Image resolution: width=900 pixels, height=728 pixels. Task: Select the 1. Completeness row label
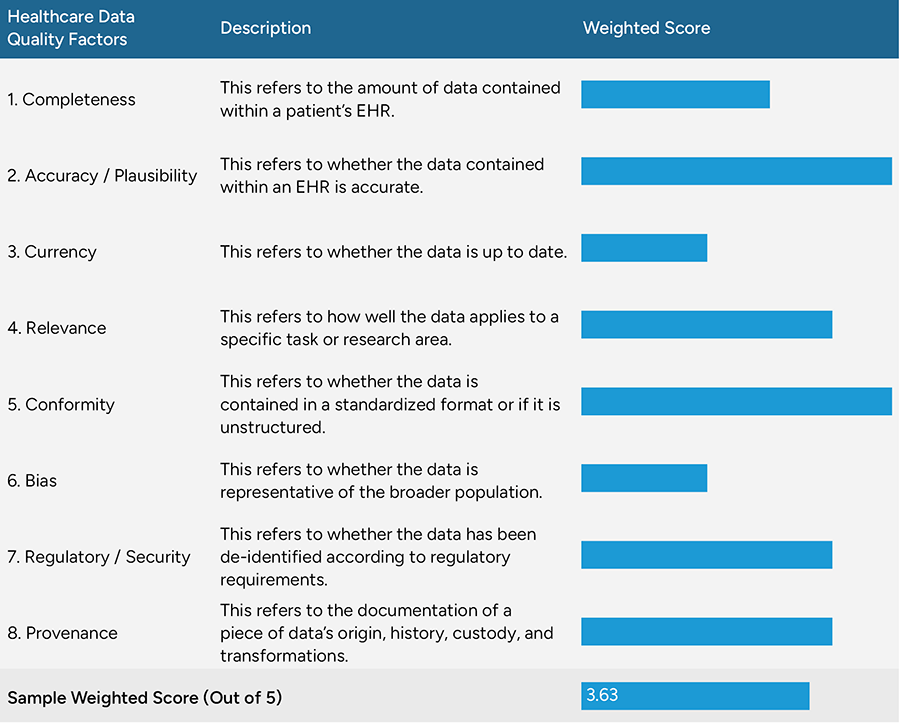pos(71,99)
